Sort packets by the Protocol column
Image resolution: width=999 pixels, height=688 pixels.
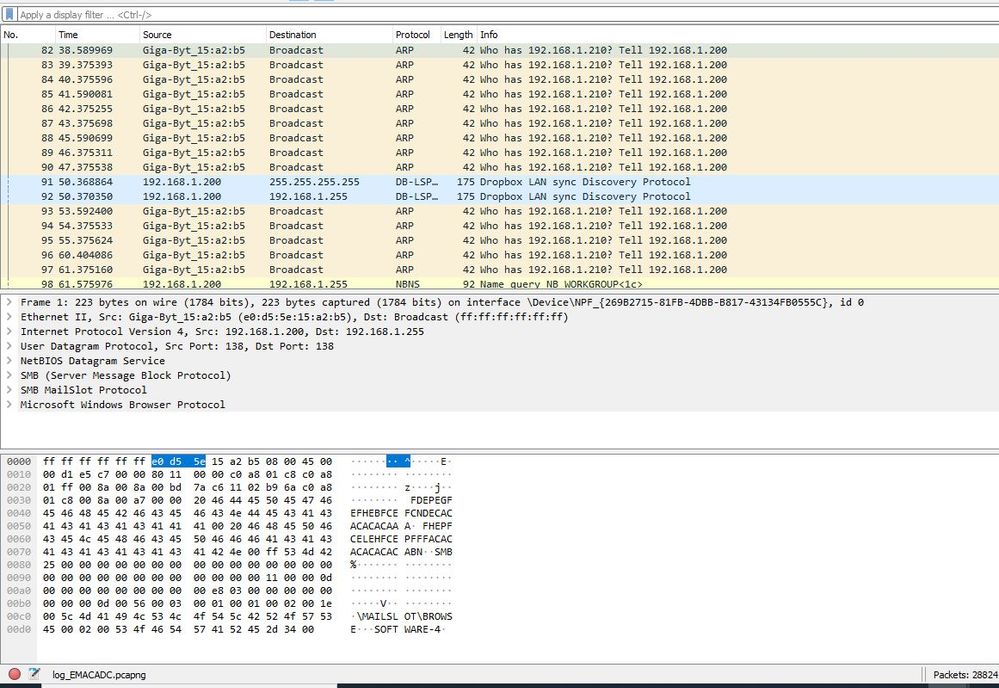click(413, 33)
